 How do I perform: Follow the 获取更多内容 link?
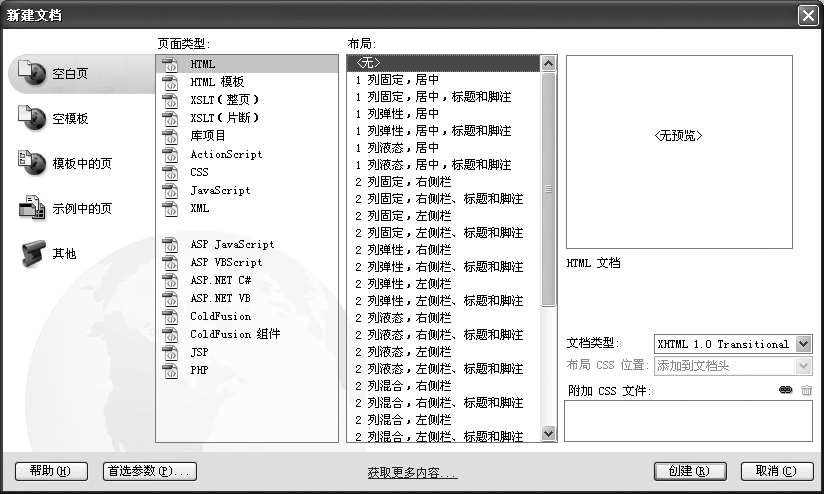[411, 473]
